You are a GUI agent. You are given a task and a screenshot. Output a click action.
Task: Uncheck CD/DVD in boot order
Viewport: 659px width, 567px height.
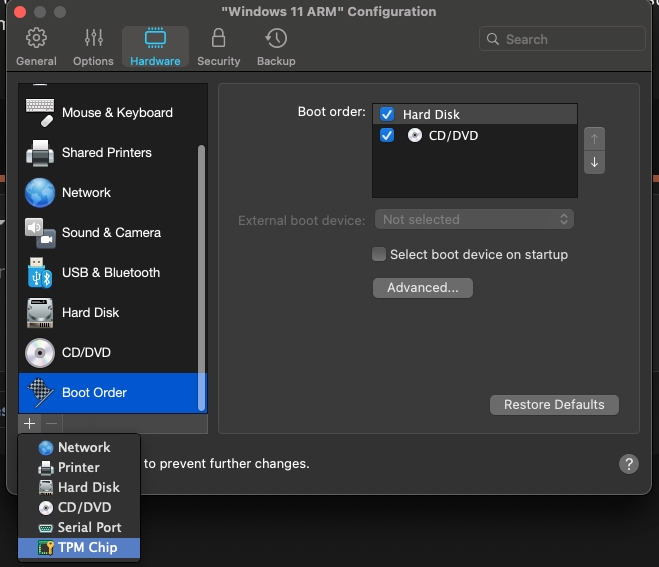(387, 136)
